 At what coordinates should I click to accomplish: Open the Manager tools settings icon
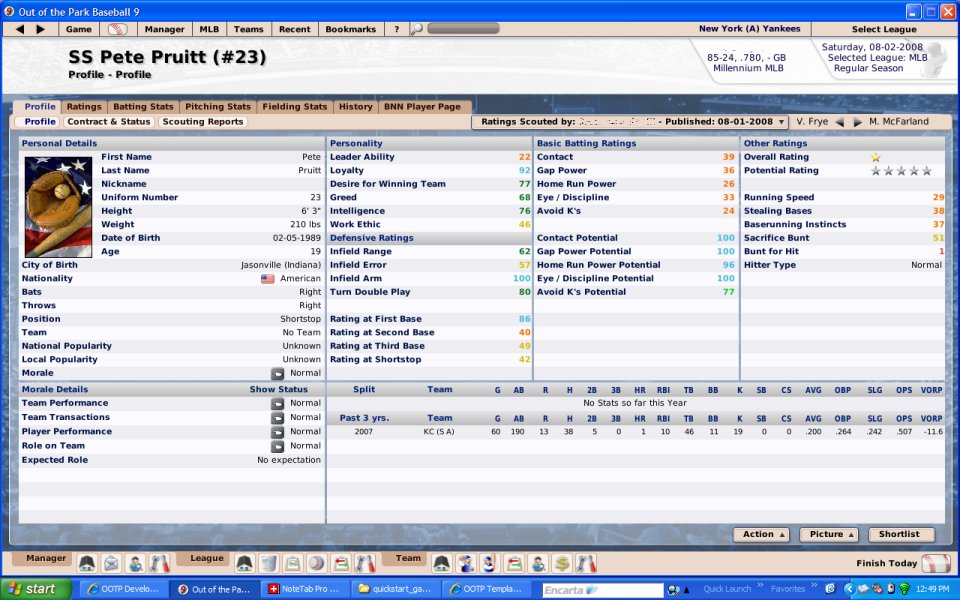pos(159,563)
